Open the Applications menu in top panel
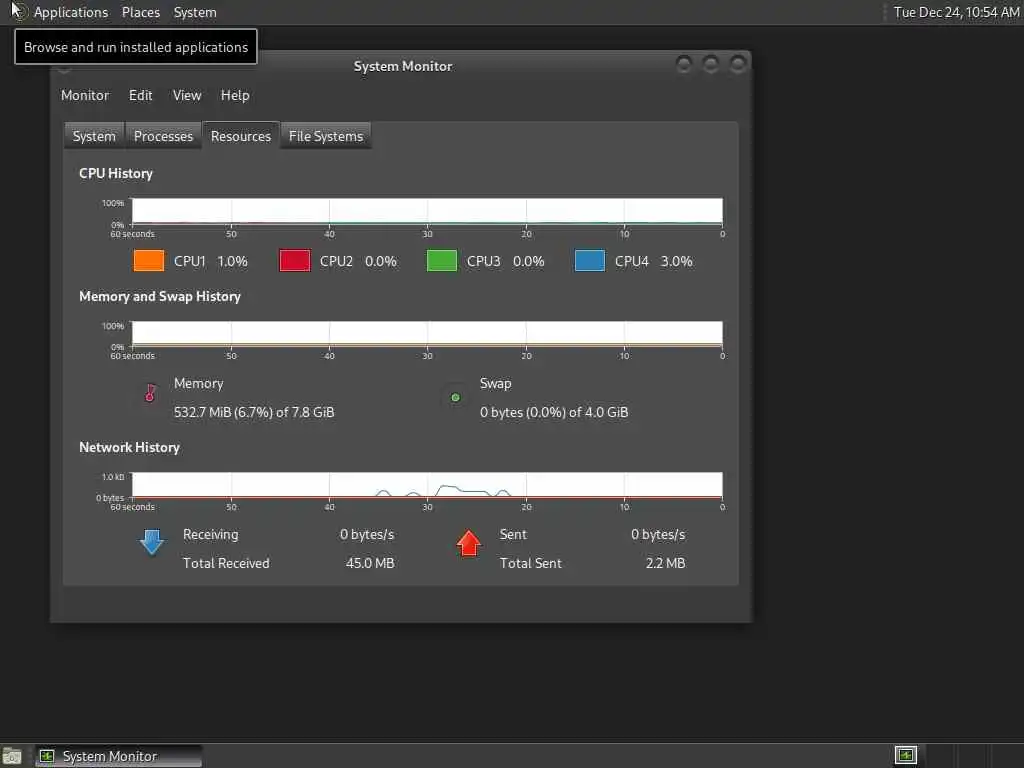The image size is (1024, 768). 71,12
